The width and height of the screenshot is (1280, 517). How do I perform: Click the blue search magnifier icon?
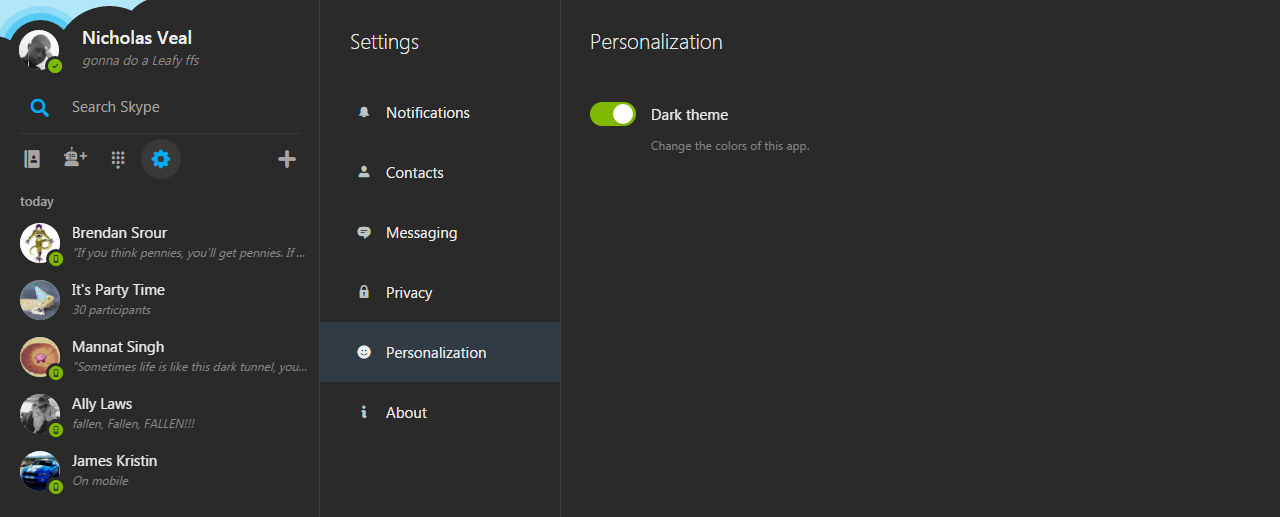pos(40,108)
